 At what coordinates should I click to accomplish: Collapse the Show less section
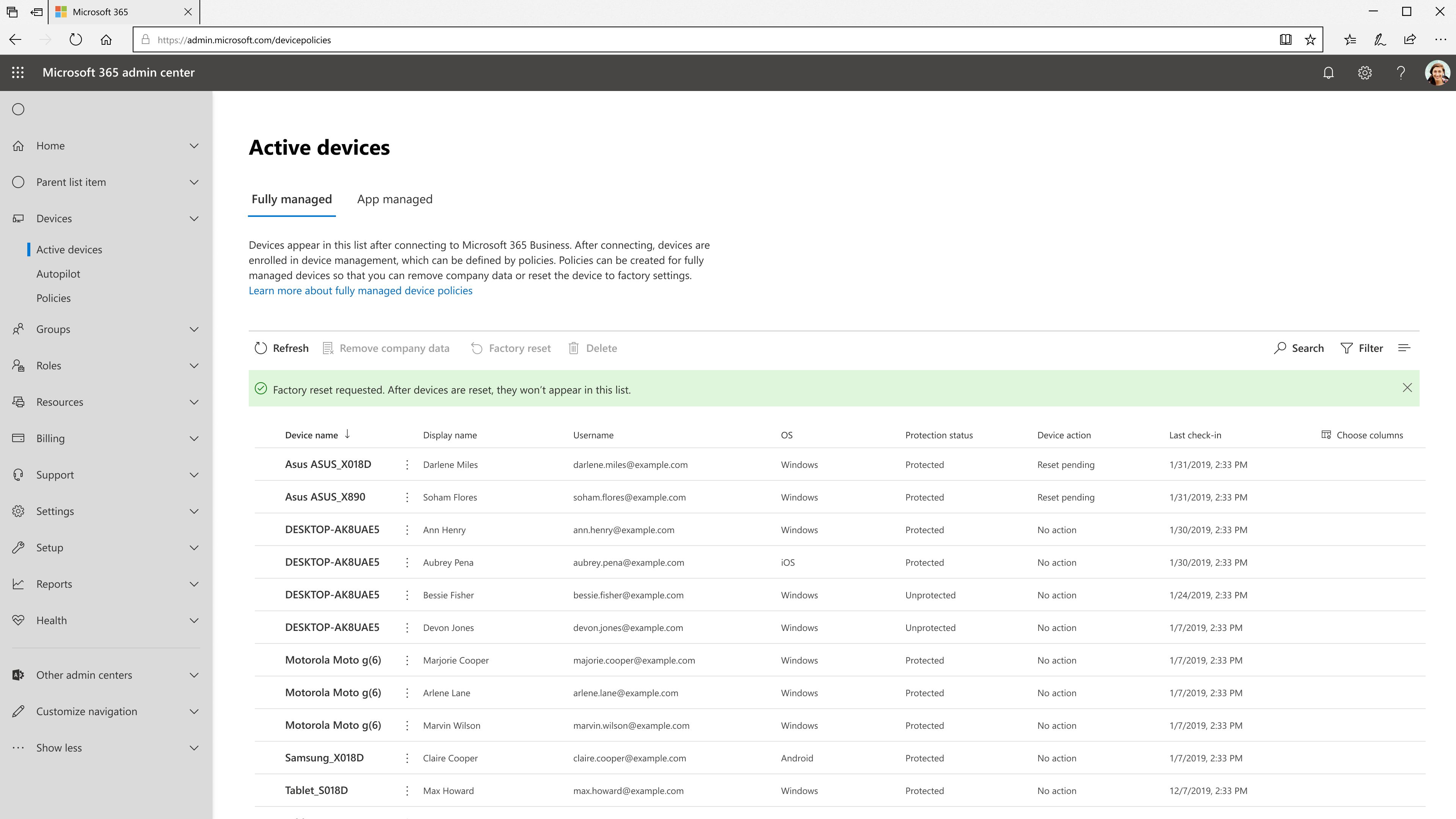coord(194,747)
